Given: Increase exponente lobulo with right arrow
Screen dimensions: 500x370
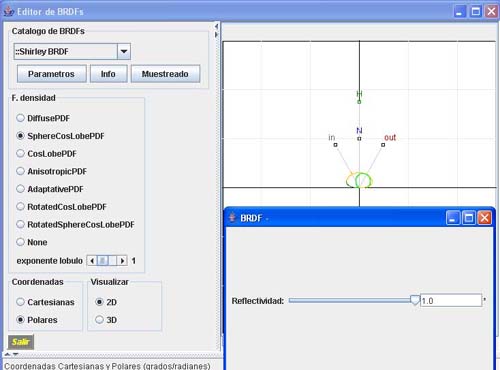Looking at the screenshot, I should (x=122, y=261).
